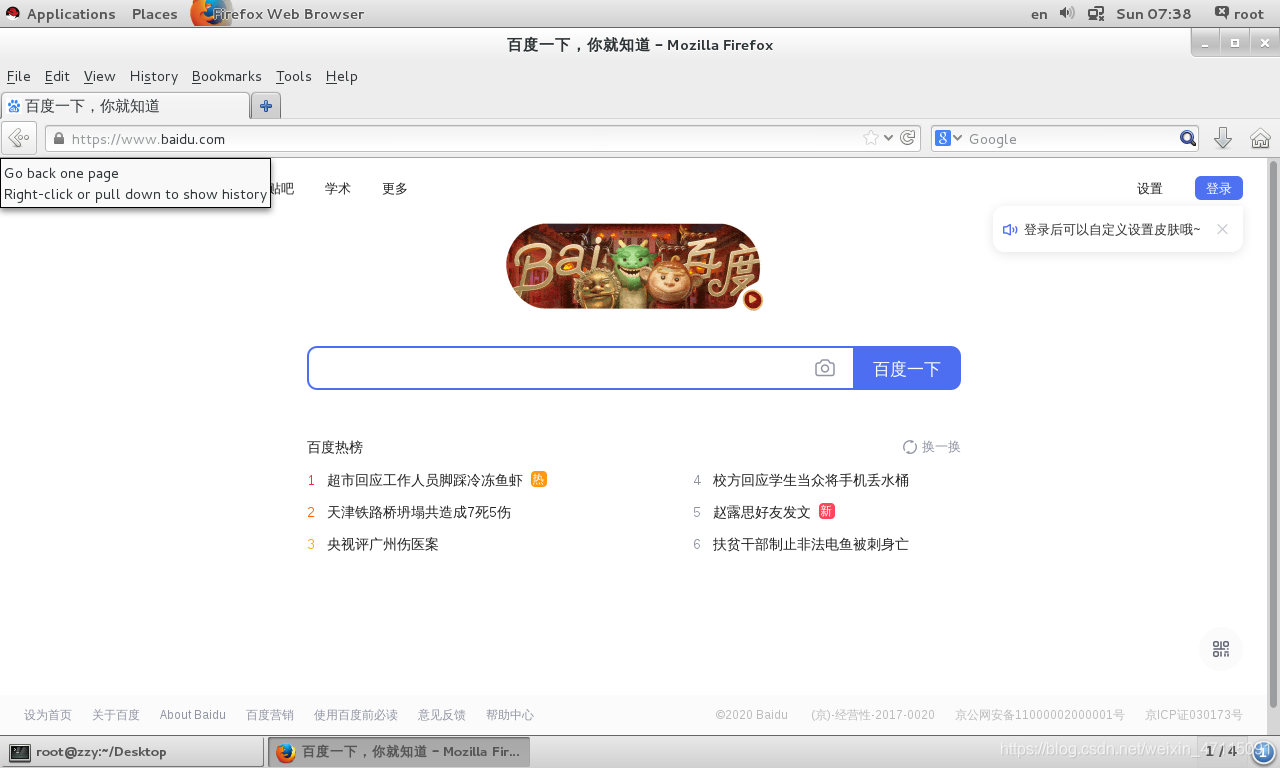Click 设为首页 footer link
Viewport: 1280px width, 768px height.
pos(48,715)
